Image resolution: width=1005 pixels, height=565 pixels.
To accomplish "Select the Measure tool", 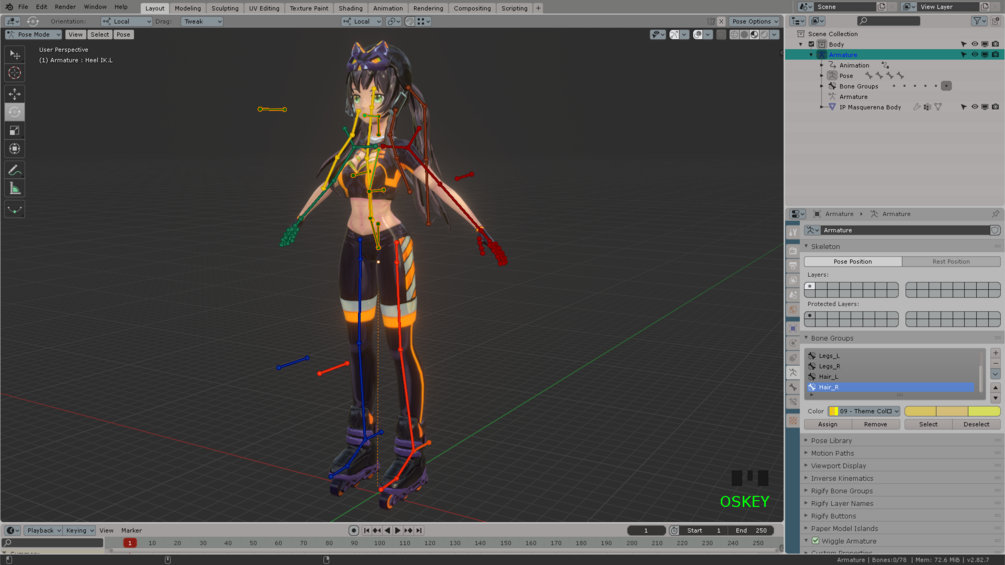I will (x=15, y=188).
